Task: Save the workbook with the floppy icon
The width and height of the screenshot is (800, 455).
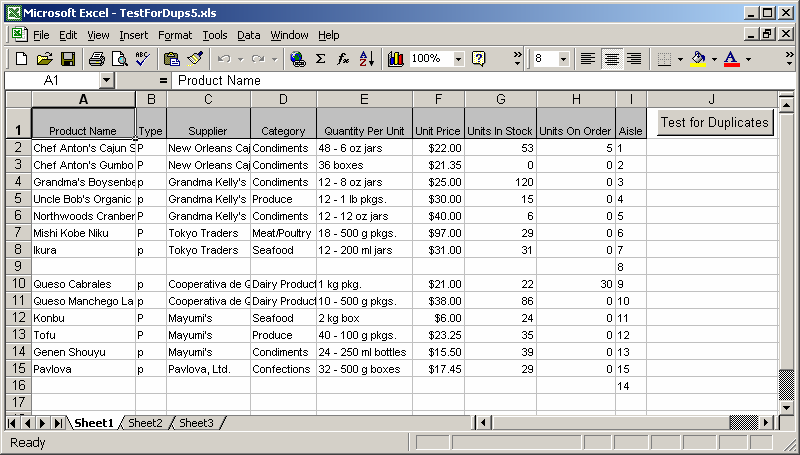Action: [68, 59]
